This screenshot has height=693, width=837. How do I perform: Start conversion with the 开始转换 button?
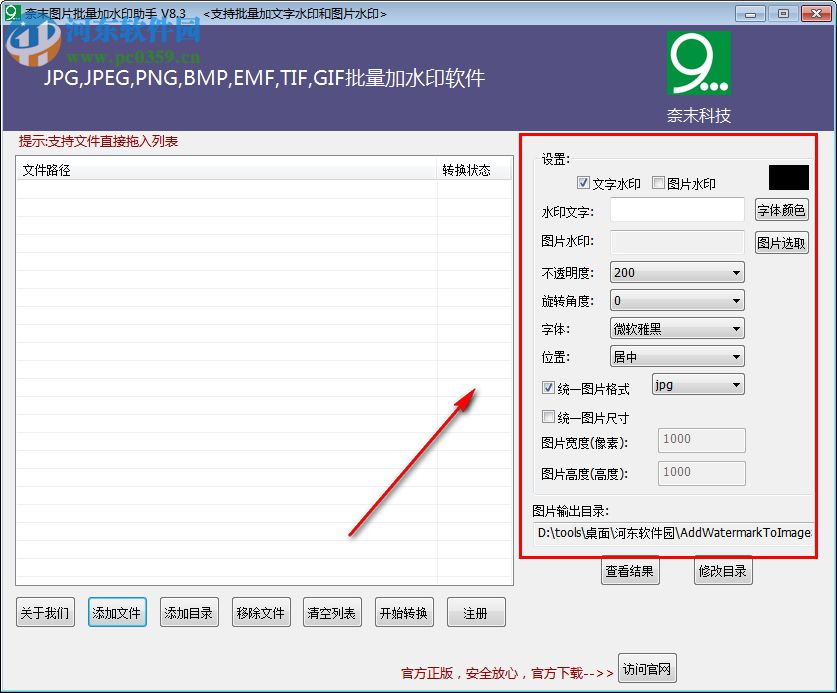coord(404,612)
